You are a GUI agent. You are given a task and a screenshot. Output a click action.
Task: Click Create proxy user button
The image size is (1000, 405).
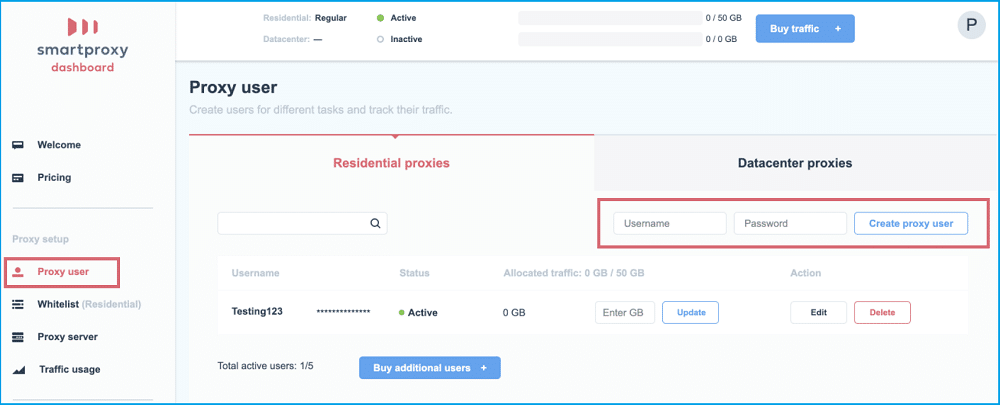click(x=911, y=223)
